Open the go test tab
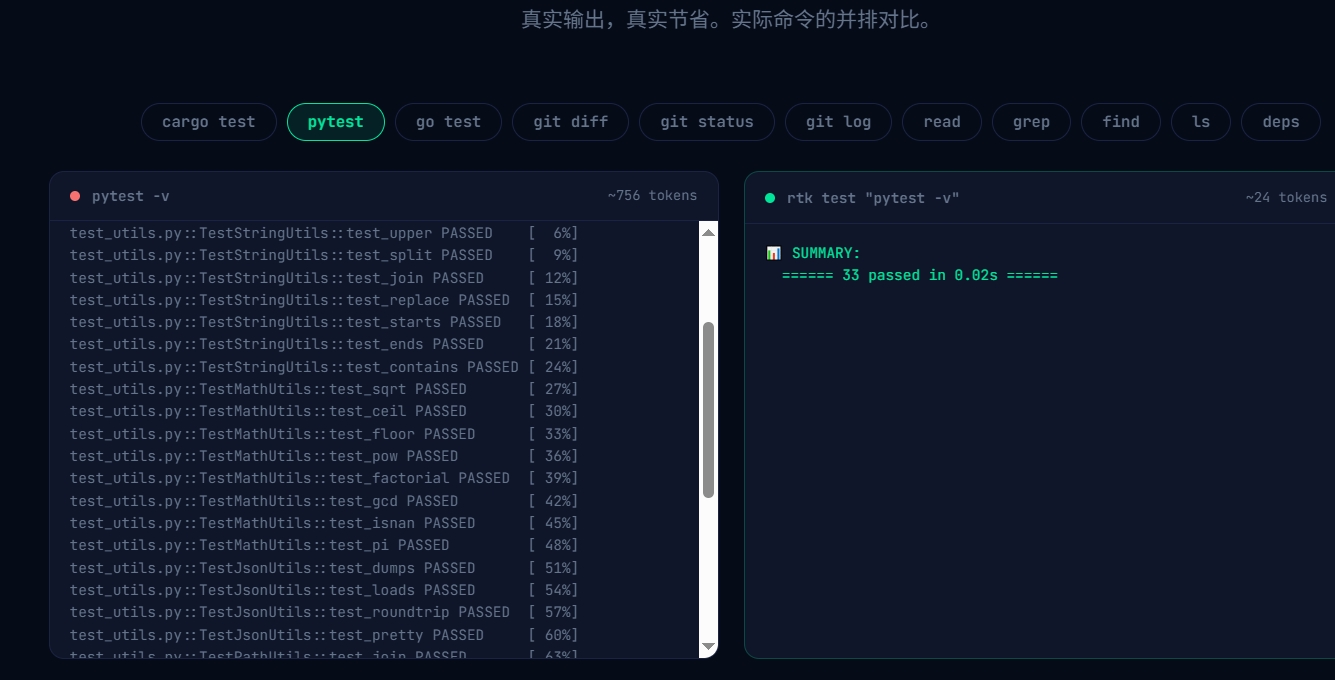This screenshot has width=1335, height=680. click(x=448, y=122)
